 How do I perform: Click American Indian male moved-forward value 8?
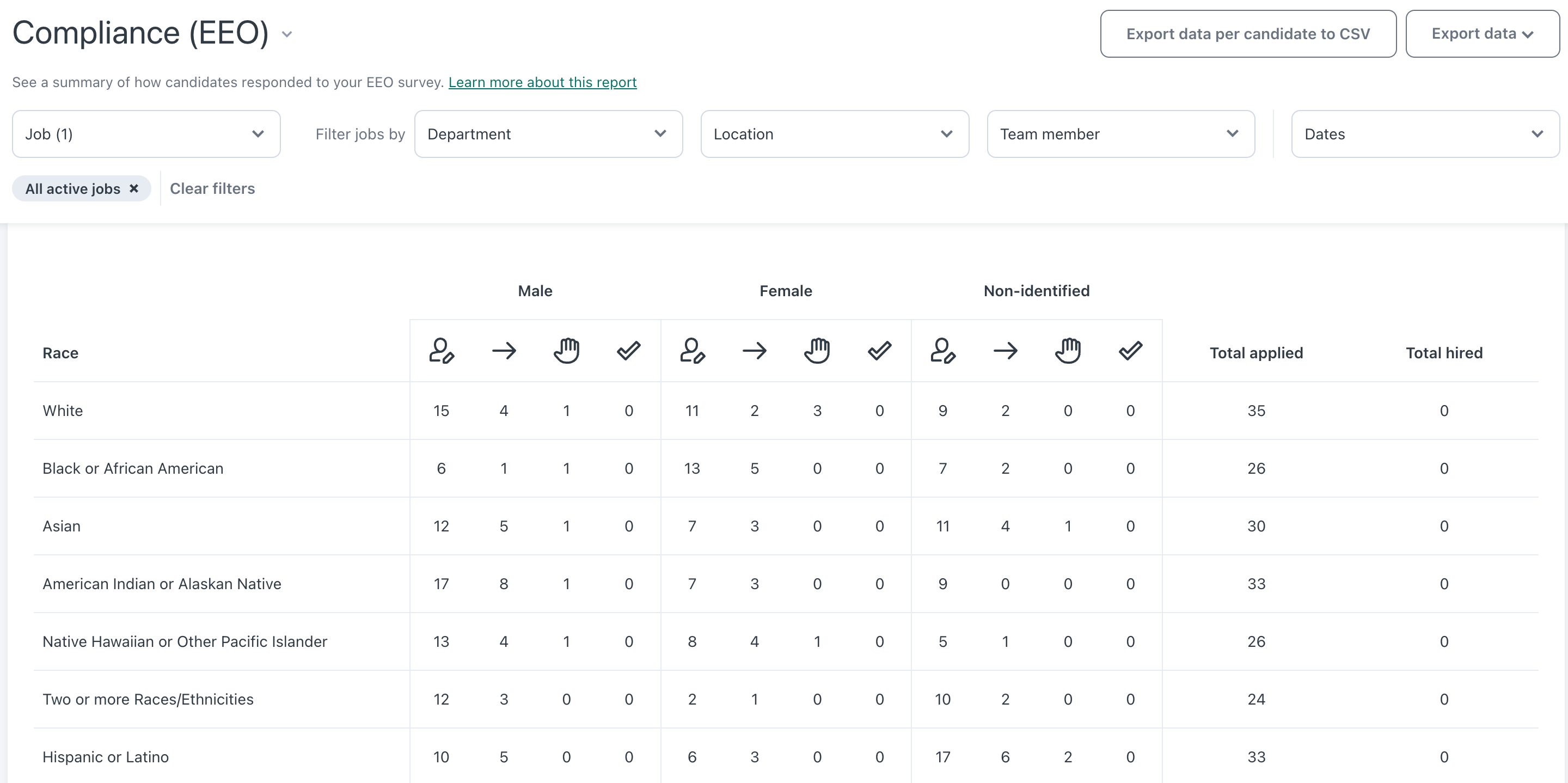(x=504, y=584)
